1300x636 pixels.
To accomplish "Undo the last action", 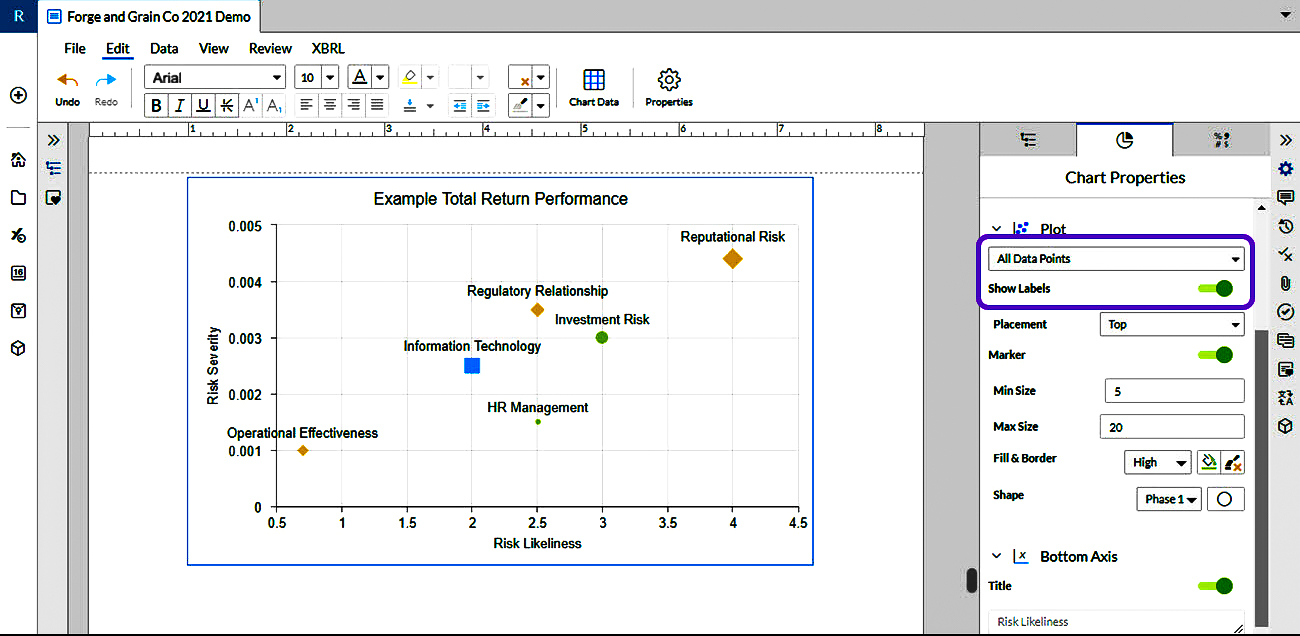I will click(x=67, y=88).
